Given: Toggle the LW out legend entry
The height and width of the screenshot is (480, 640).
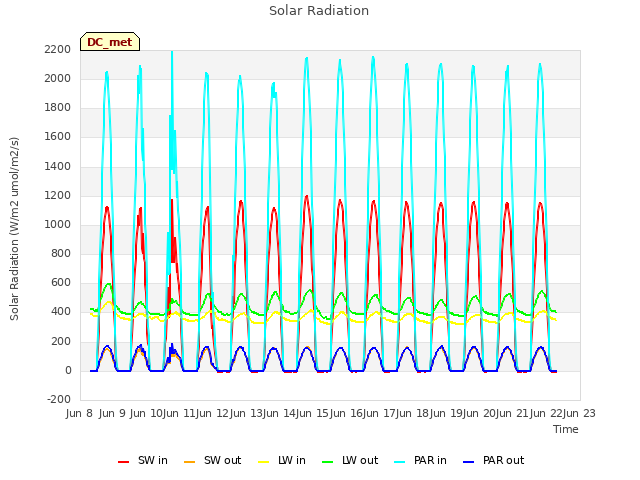Looking at the screenshot, I should point(350,460).
